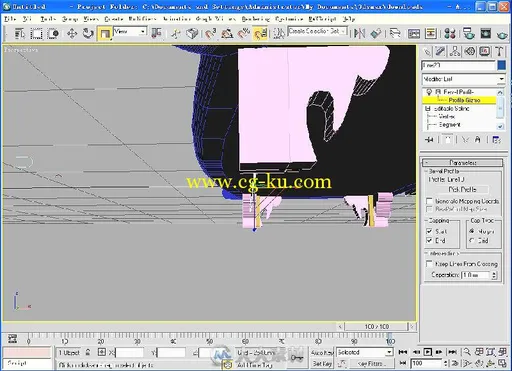This screenshot has width=512, height=371.
Task: Toggle the 3D Snaps icon
Action: pyautogui.click(x=210, y=34)
